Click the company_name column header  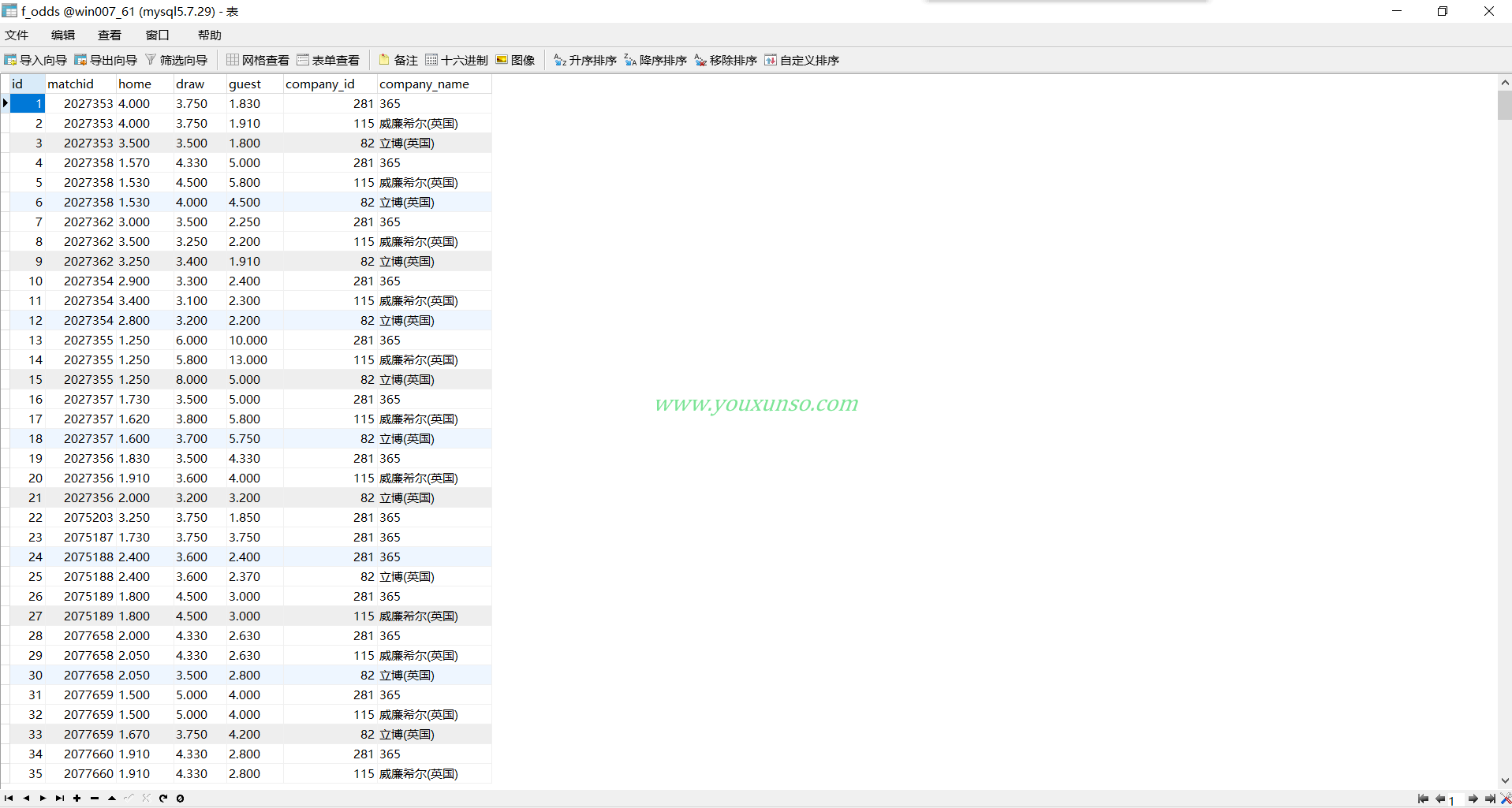click(424, 84)
